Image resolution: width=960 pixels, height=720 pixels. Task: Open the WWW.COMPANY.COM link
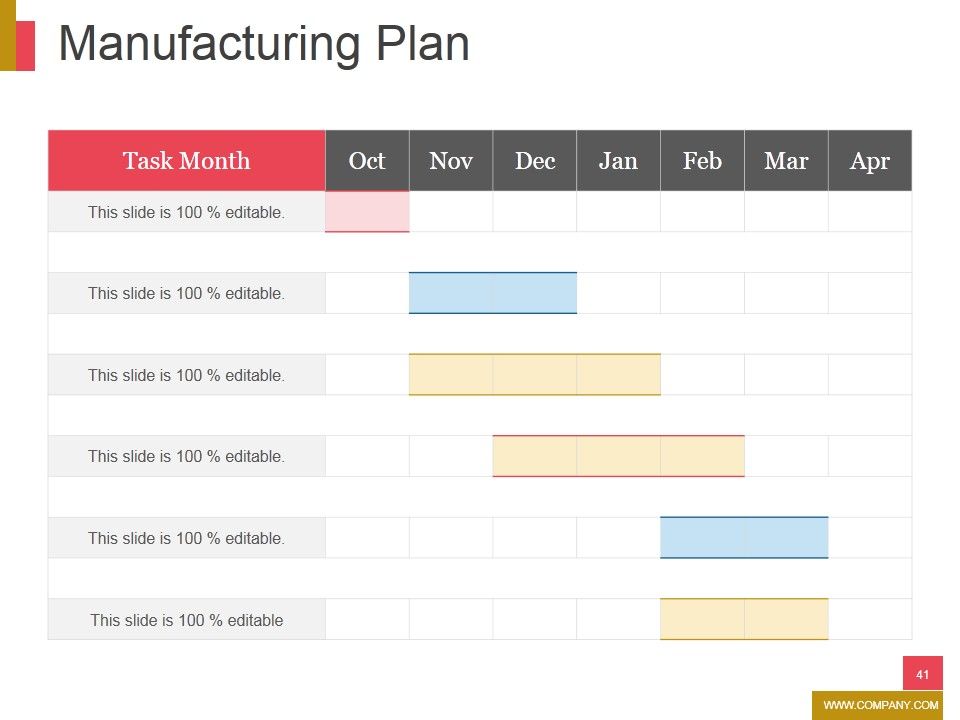pos(880,705)
